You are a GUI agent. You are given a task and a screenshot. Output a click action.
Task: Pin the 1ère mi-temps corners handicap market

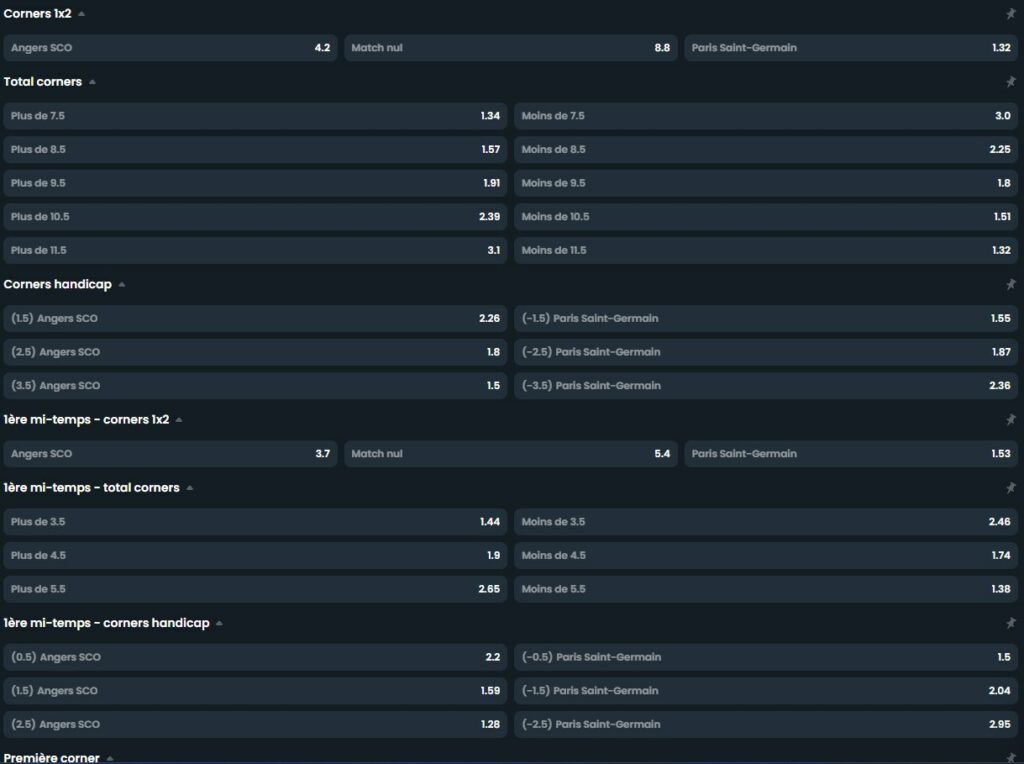(1011, 623)
